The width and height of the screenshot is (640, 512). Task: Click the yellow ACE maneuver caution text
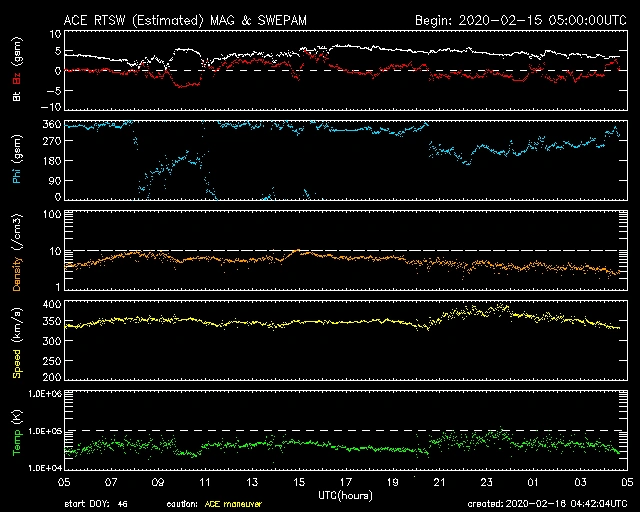pos(233,504)
